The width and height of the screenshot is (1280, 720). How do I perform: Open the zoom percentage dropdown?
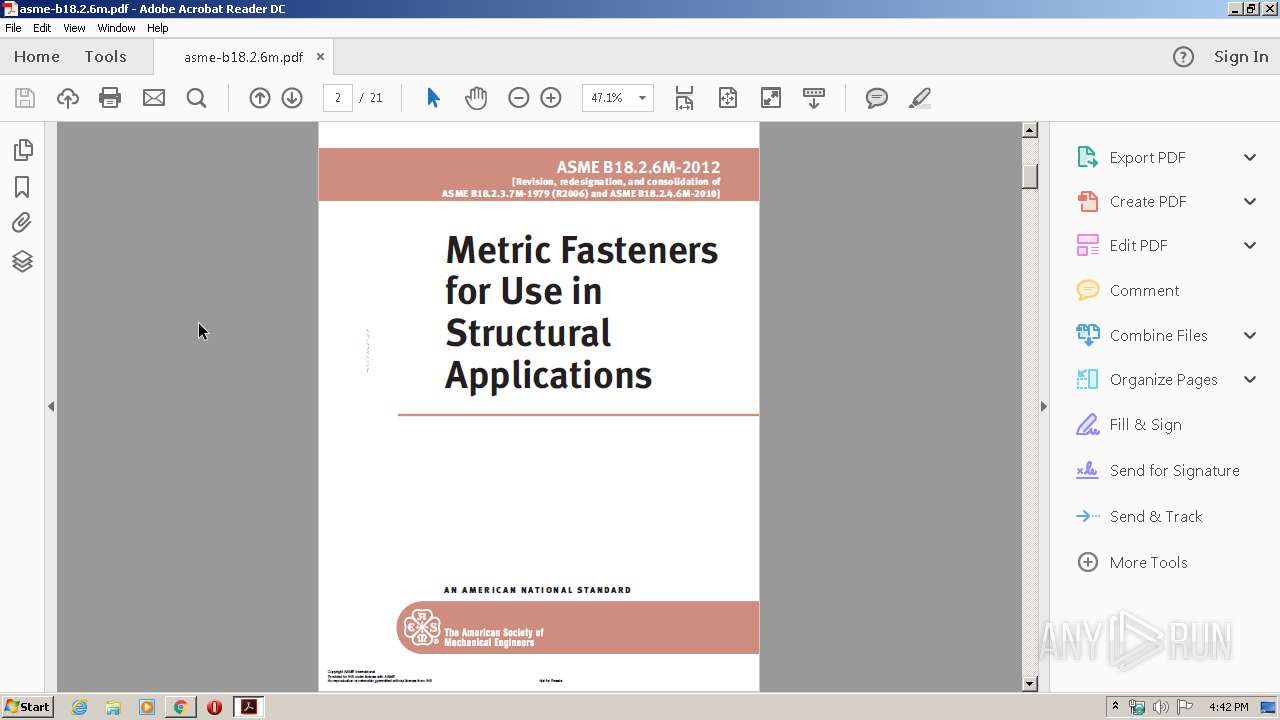pyautogui.click(x=642, y=98)
